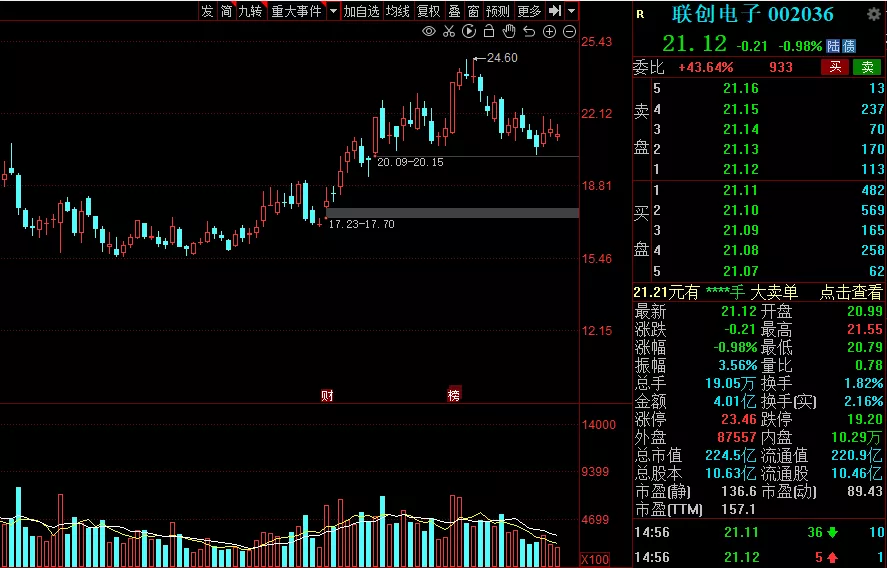
Task: Click the 24.60 high price label
Action: point(502,58)
